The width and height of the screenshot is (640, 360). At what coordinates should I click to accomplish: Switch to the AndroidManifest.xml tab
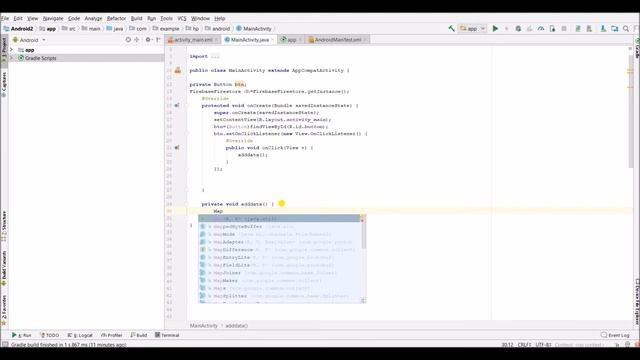[338, 40]
